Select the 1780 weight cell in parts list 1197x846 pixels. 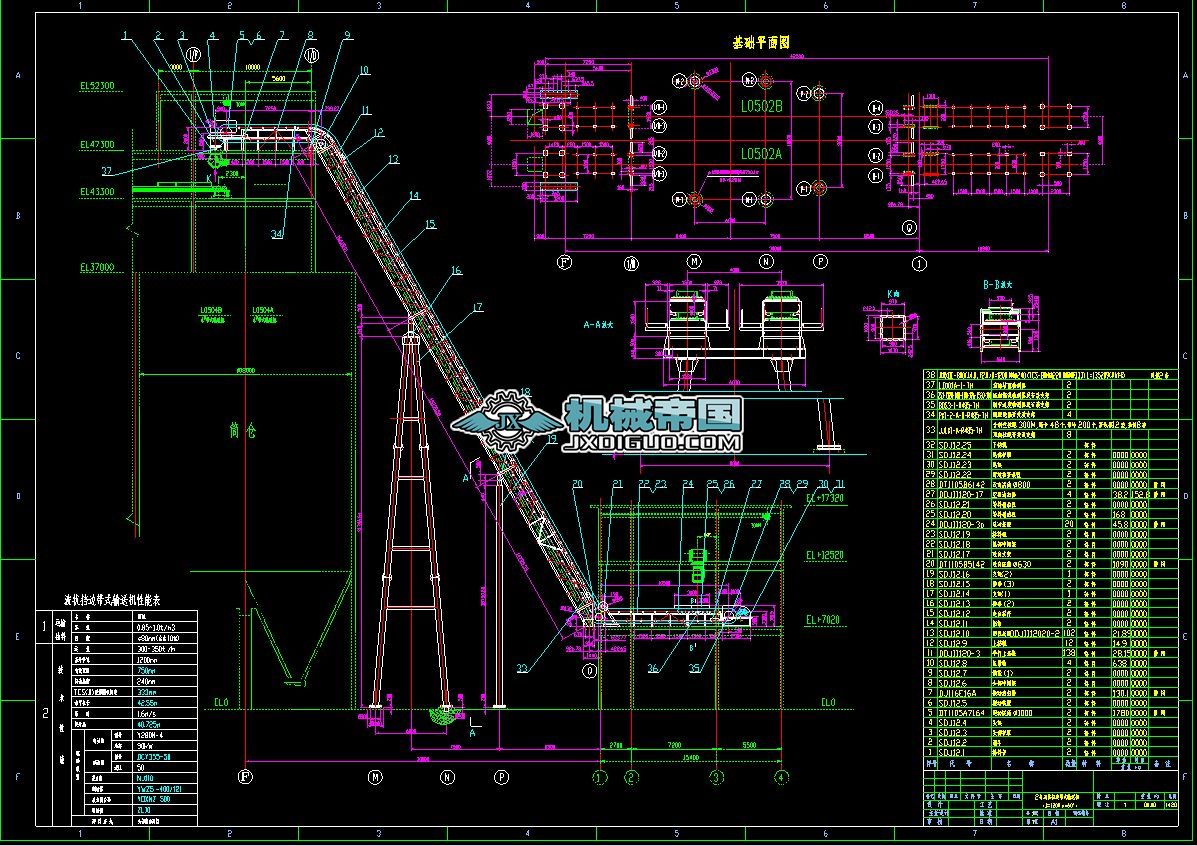tap(1120, 712)
